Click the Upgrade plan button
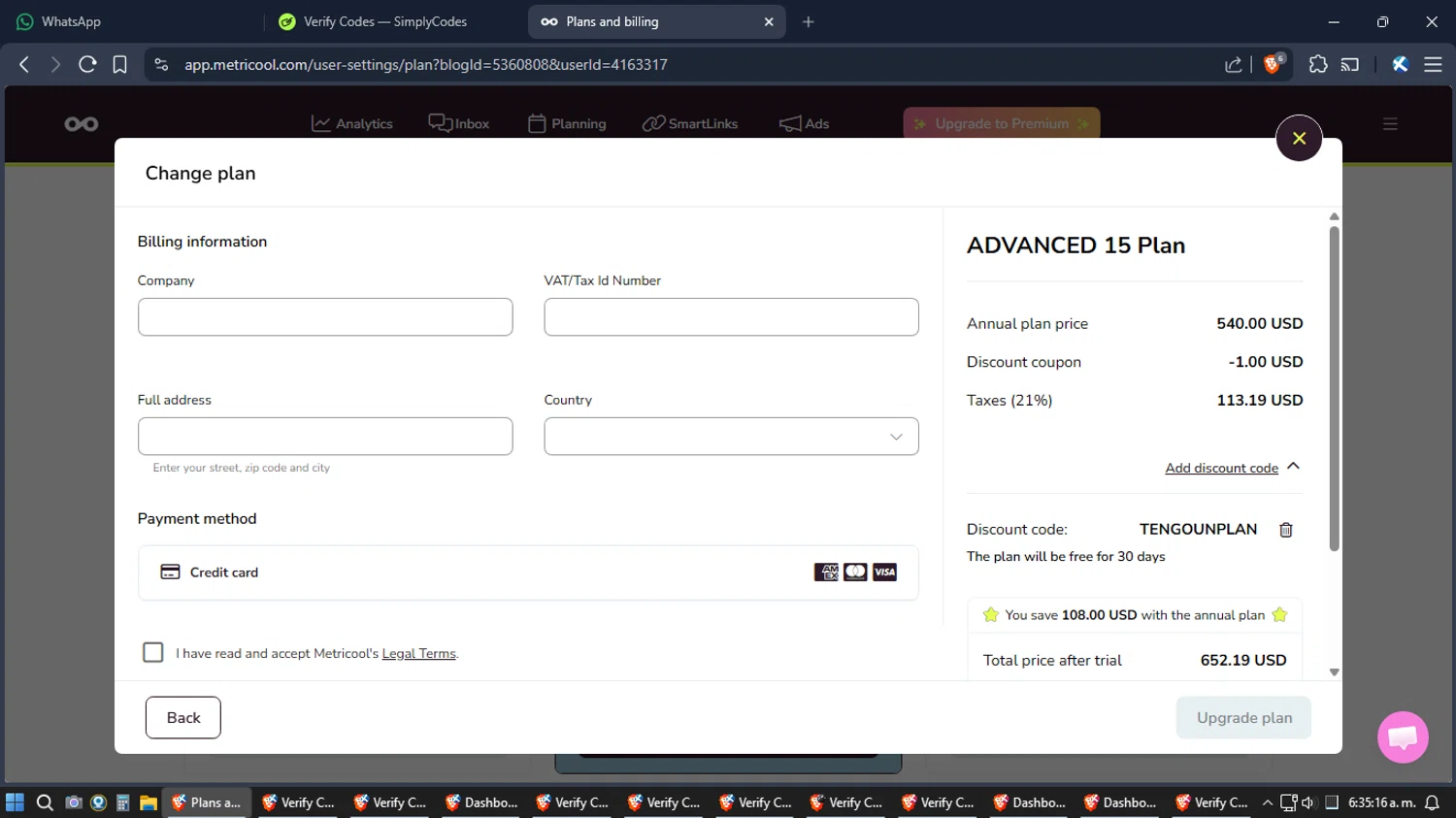The image size is (1456, 818). click(1243, 718)
